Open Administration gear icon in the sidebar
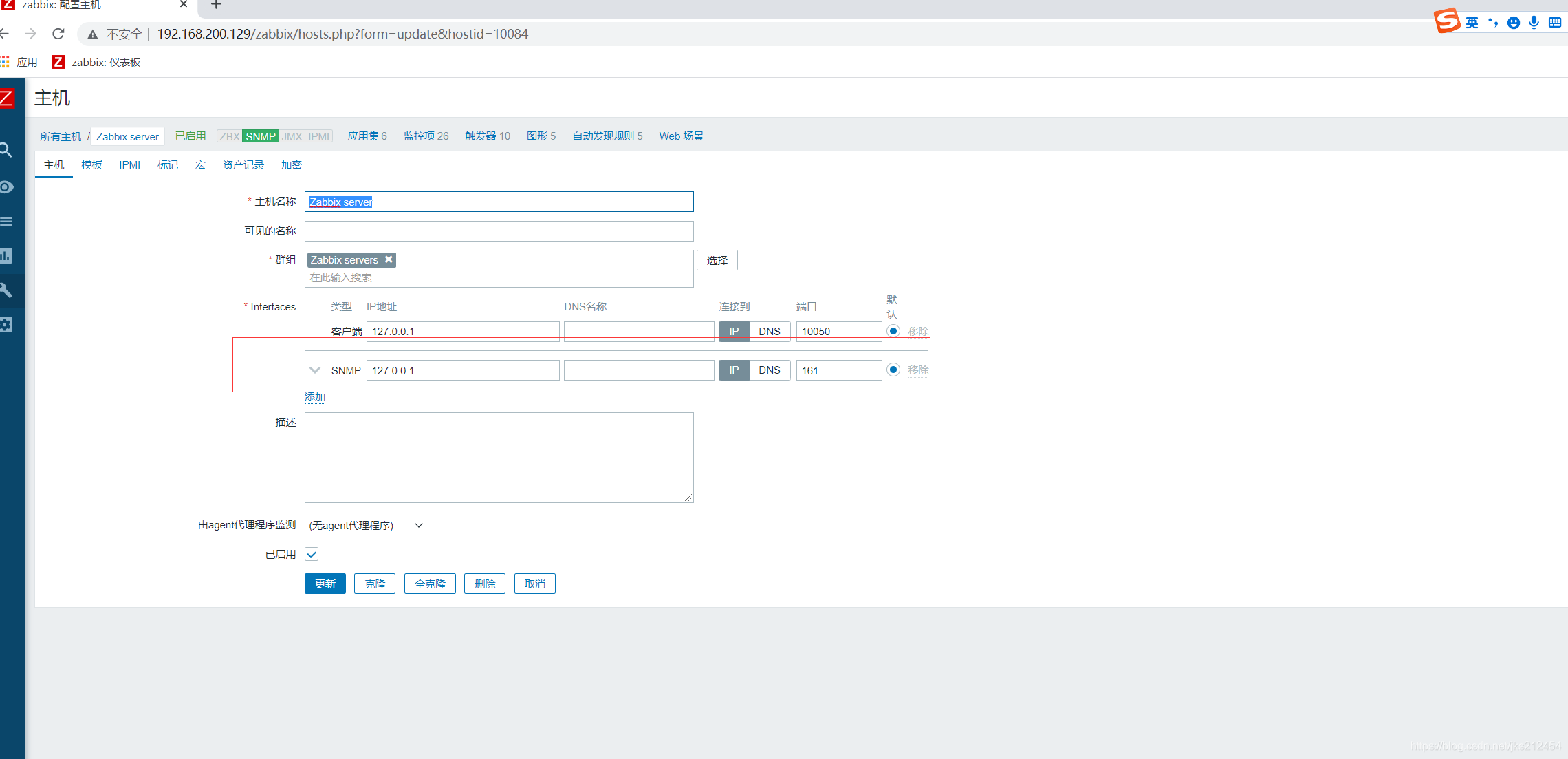The image size is (1568, 759). (6, 325)
